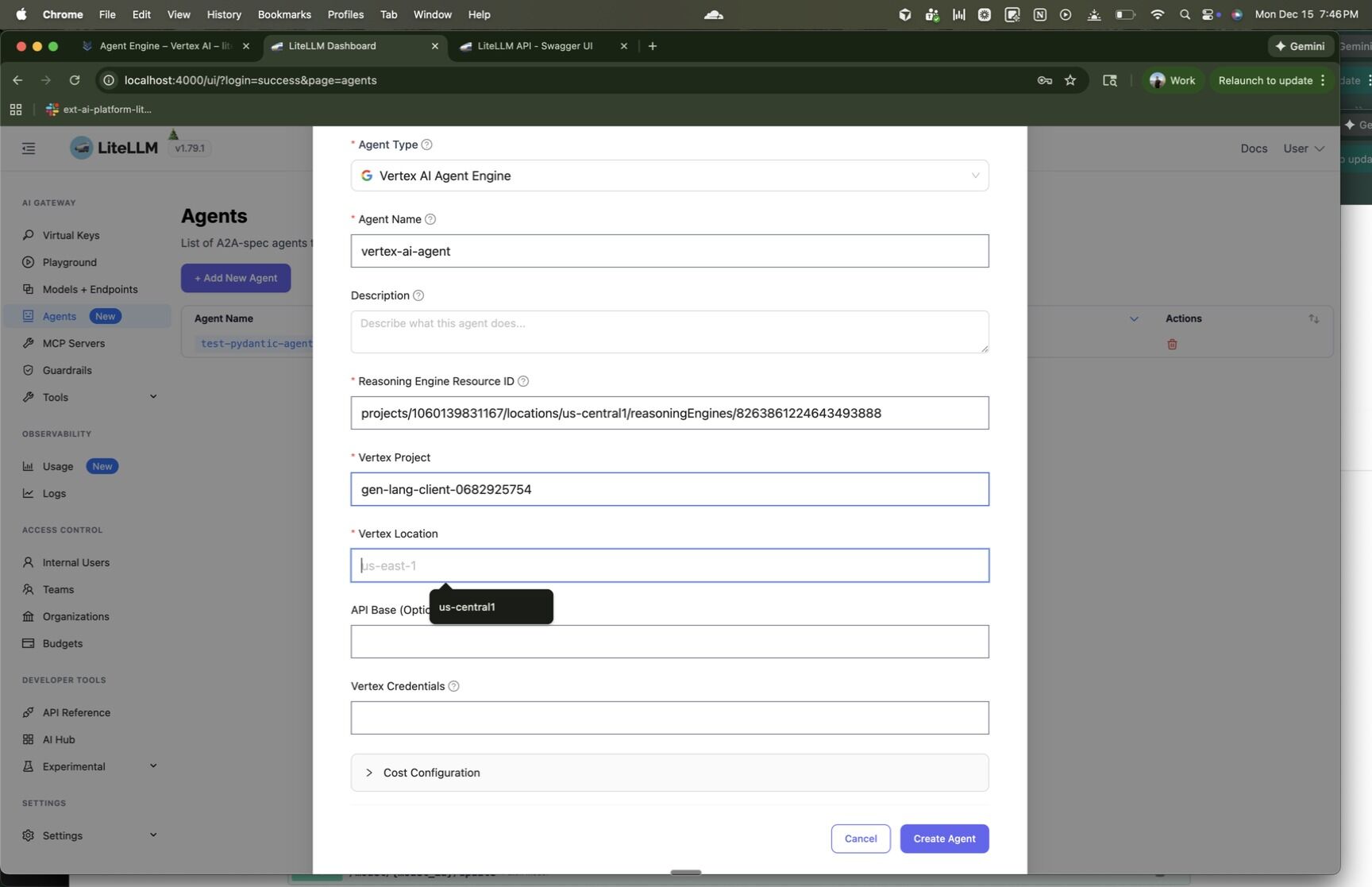Collapse sidebar with hamburger icon
1372x887 pixels.
coord(29,148)
